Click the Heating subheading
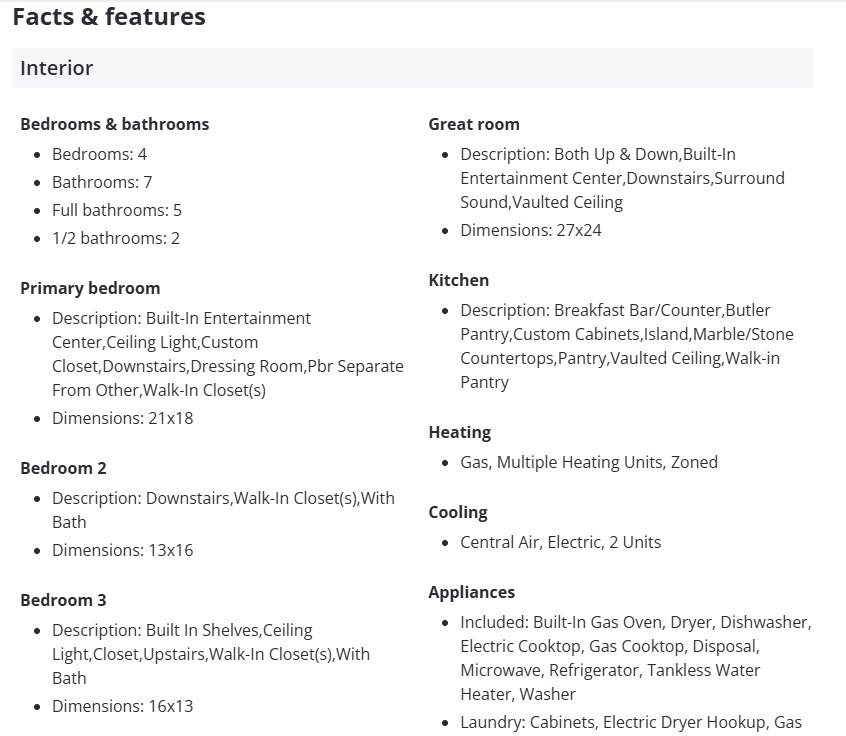The height and width of the screenshot is (736, 846). click(x=460, y=432)
